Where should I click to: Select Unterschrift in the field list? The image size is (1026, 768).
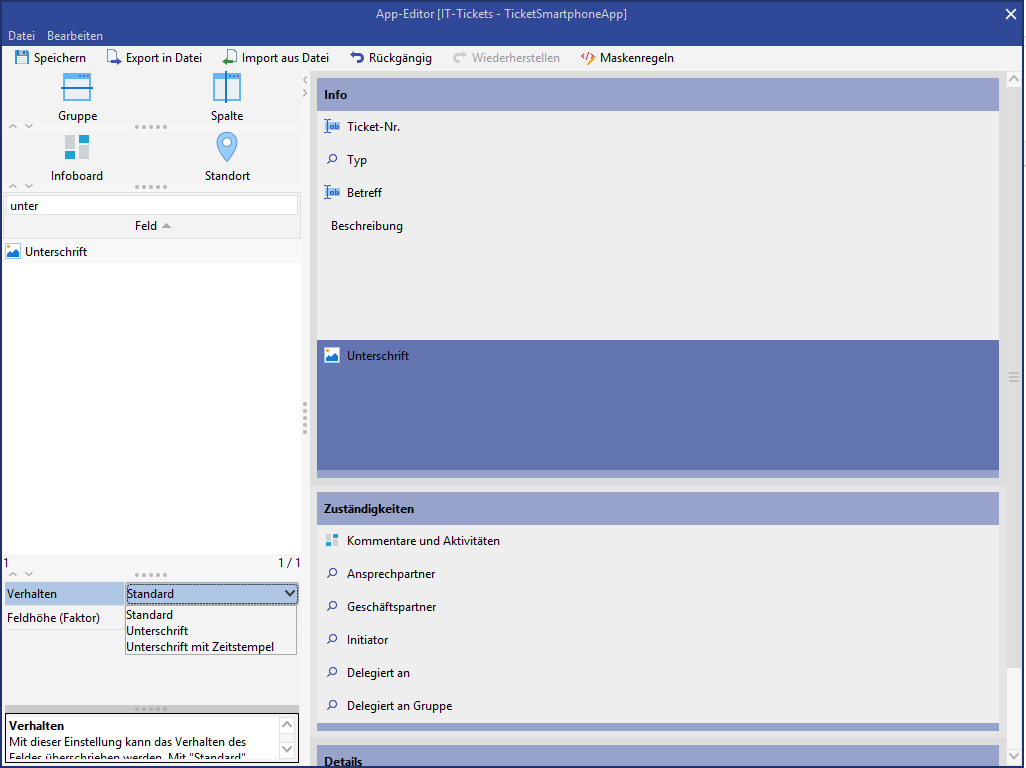click(56, 252)
